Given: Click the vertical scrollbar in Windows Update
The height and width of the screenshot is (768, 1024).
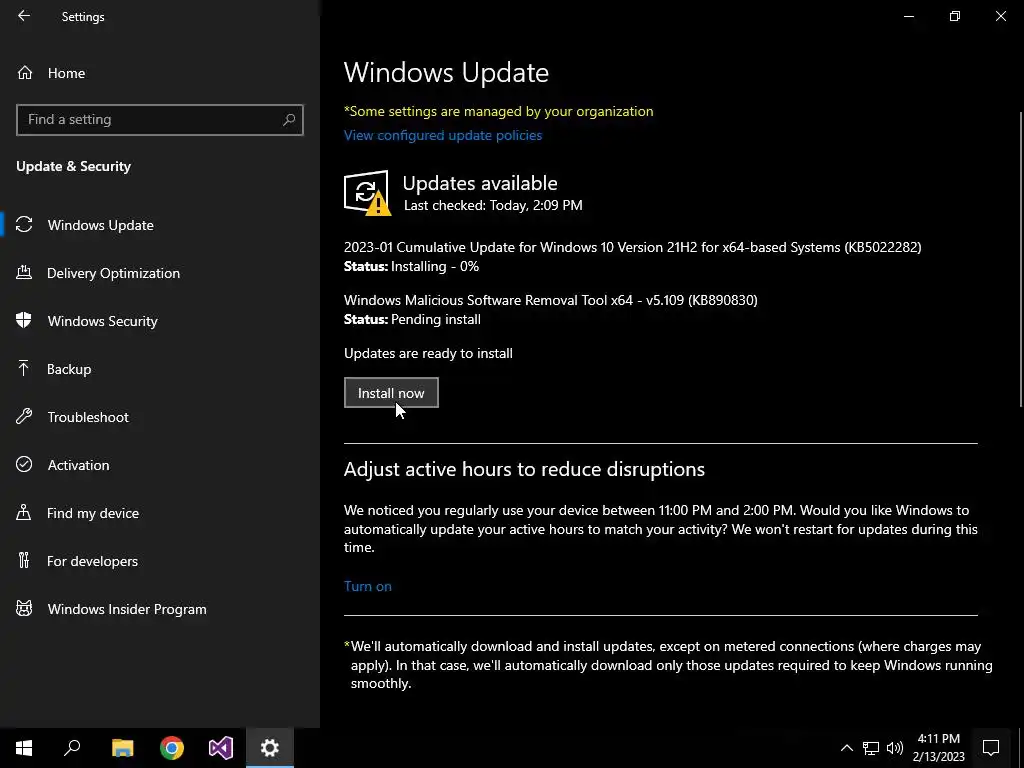Looking at the screenshot, I should click(1021, 261).
